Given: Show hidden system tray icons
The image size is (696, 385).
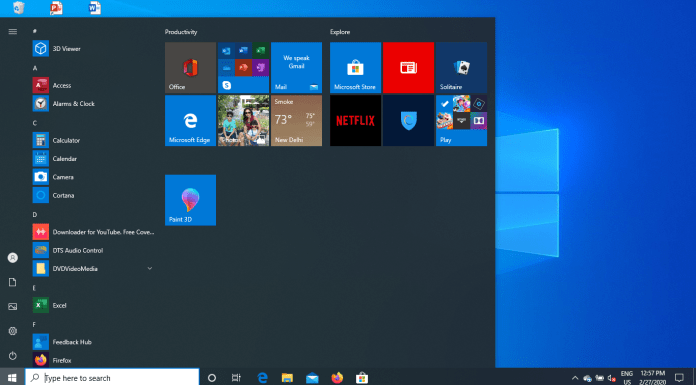Looking at the screenshot, I should click(x=575, y=378).
